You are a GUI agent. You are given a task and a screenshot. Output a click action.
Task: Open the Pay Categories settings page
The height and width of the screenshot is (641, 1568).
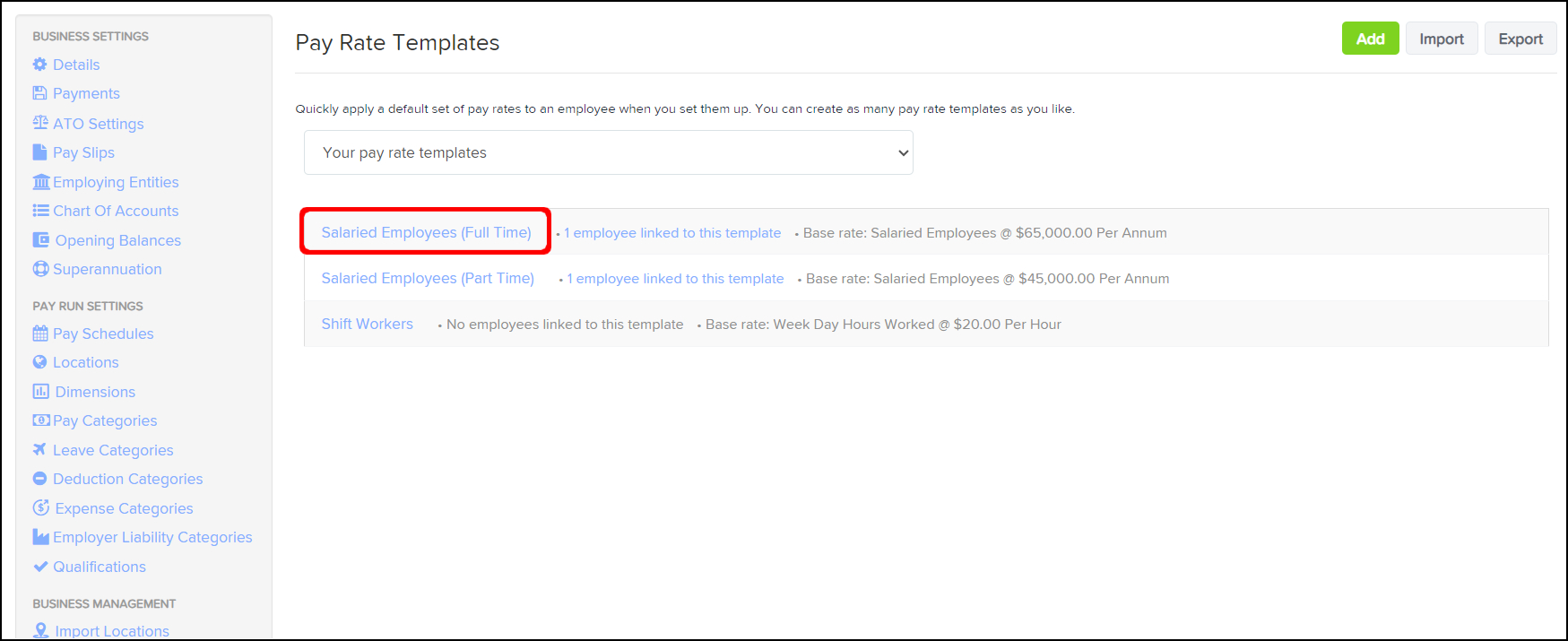coord(105,420)
